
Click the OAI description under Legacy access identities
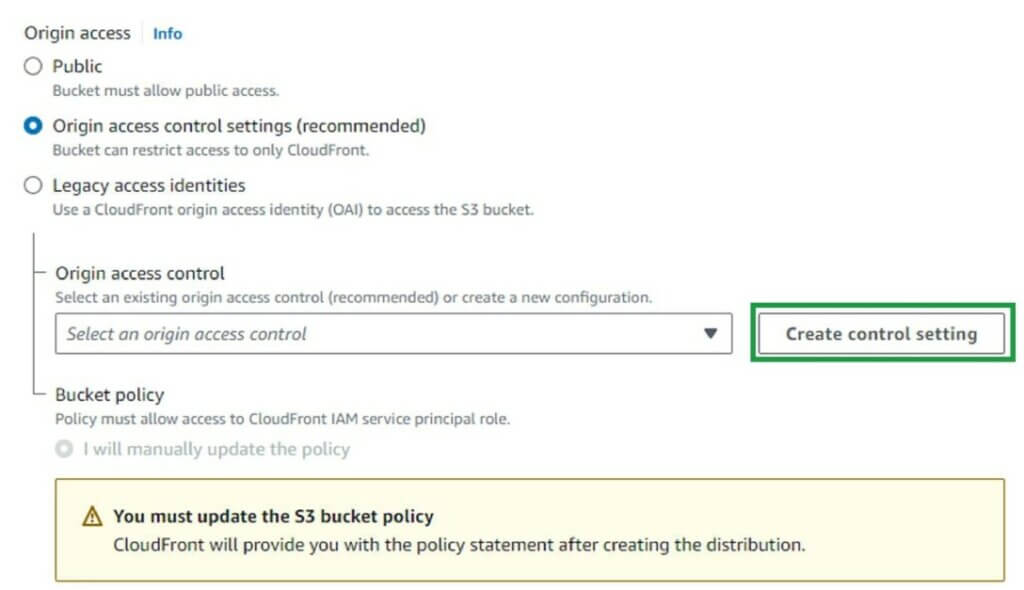coord(292,210)
